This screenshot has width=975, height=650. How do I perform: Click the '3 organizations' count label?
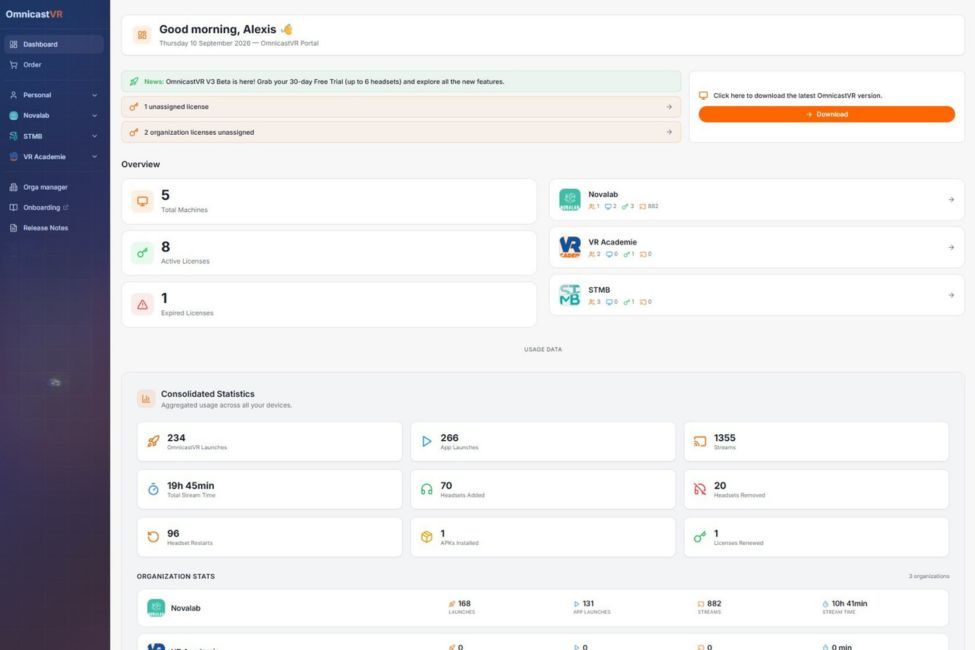929,577
